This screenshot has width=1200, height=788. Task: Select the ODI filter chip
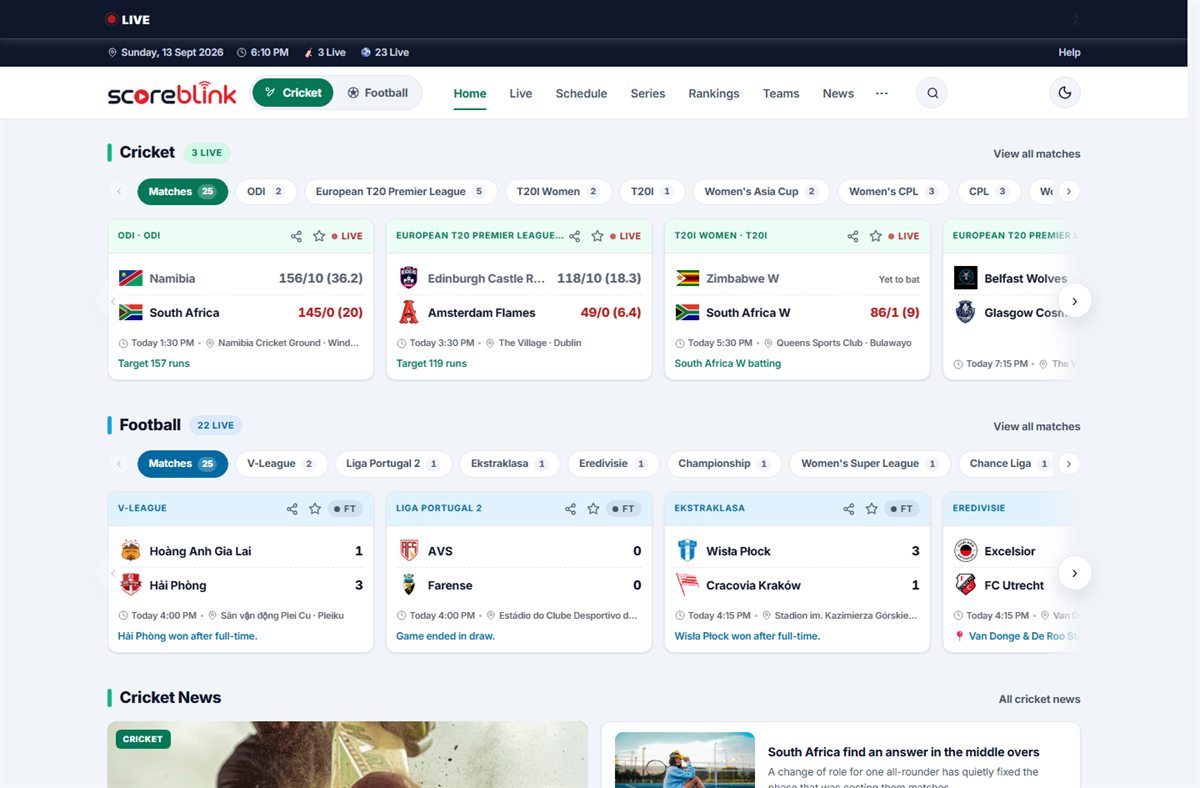tap(265, 191)
